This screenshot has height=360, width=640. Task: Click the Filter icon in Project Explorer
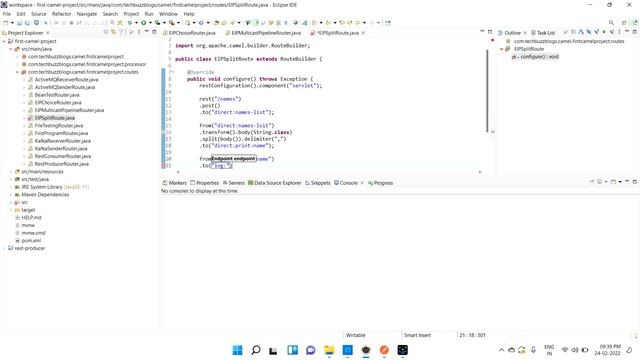pos(121,32)
